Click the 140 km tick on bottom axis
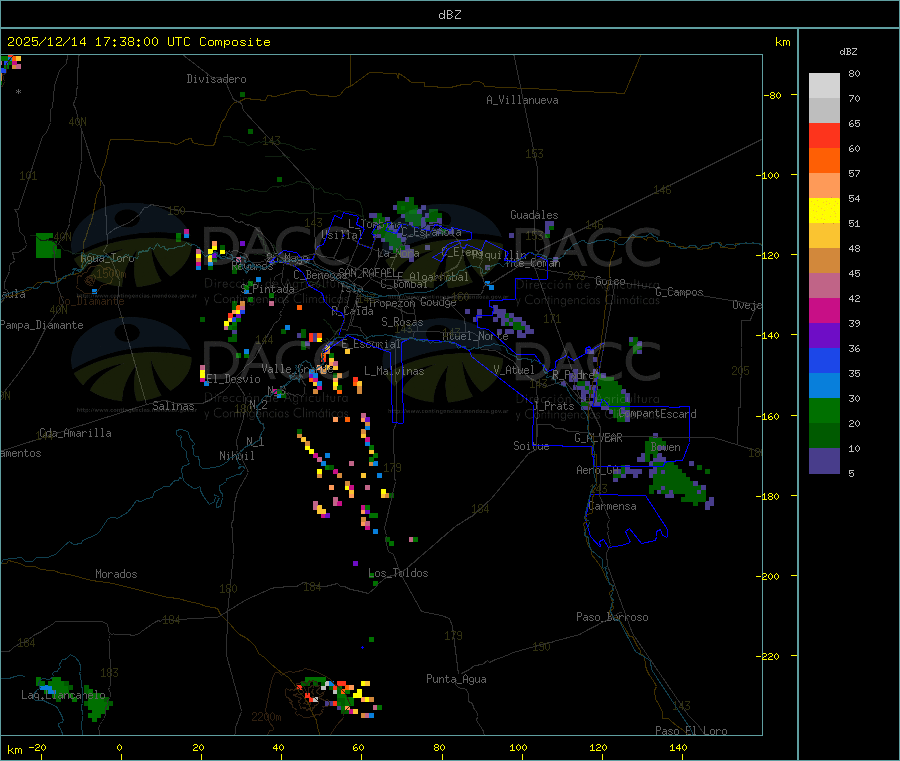Screen dimensions: 900x761 coord(678,747)
